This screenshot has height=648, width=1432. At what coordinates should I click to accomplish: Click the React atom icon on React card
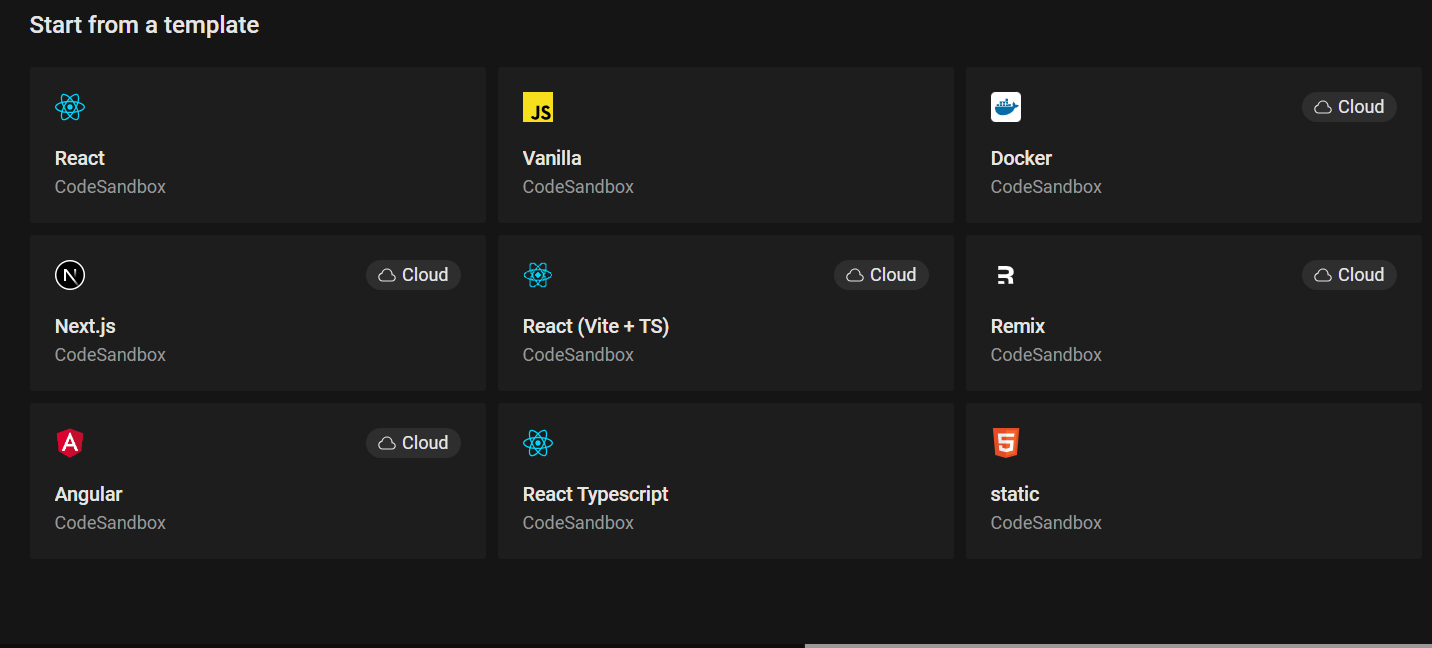[x=70, y=107]
